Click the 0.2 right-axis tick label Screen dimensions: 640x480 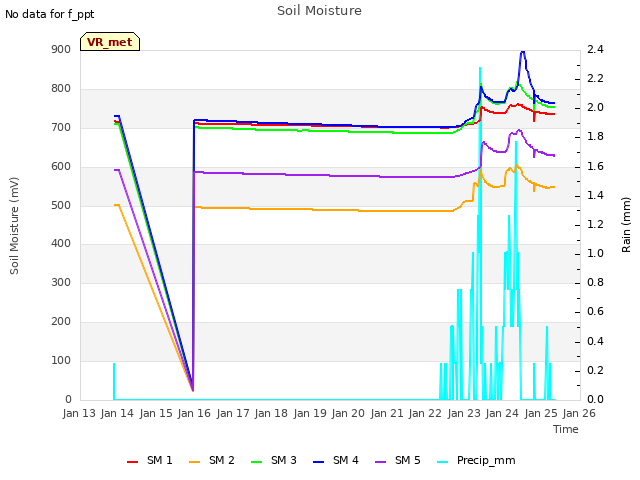pyautogui.click(x=595, y=371)
